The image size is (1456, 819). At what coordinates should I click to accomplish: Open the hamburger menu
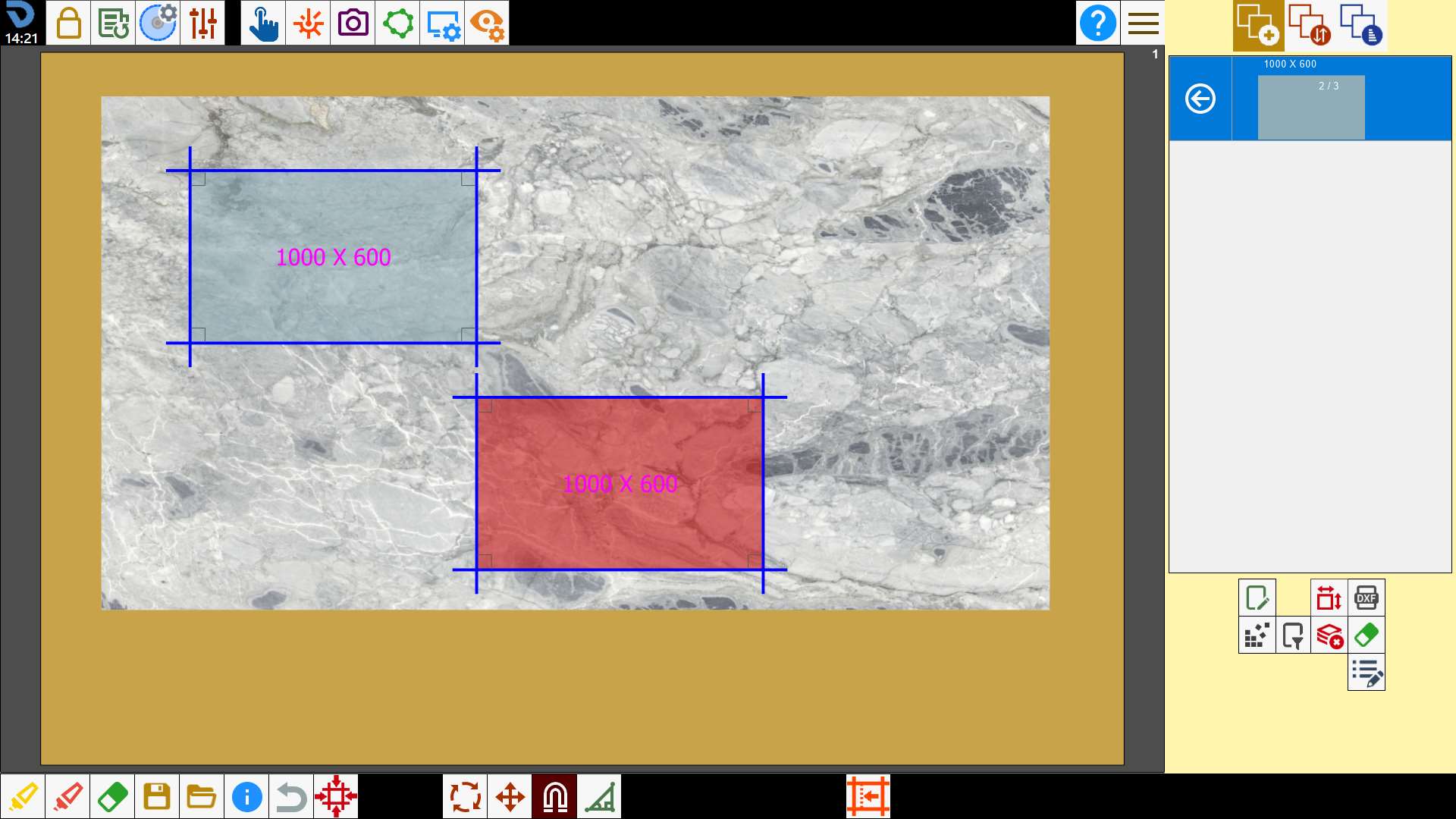pos(1143,23)
